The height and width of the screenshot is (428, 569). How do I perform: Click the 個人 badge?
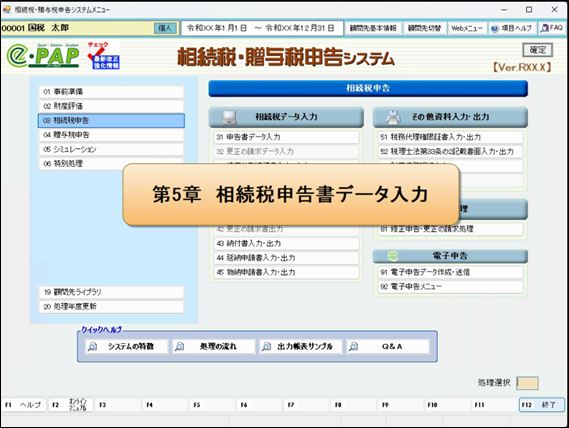point(165,28)
